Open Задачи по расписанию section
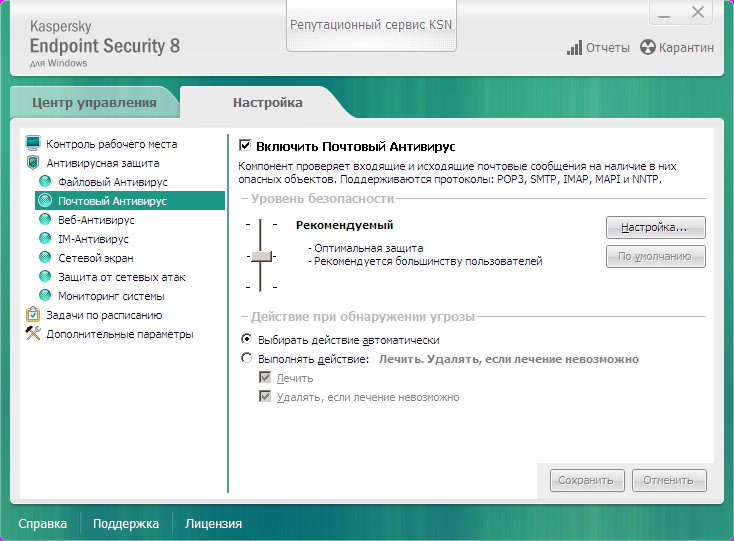Image resolution: width=734 pixels, height=541 pixels. click(104, 315)
